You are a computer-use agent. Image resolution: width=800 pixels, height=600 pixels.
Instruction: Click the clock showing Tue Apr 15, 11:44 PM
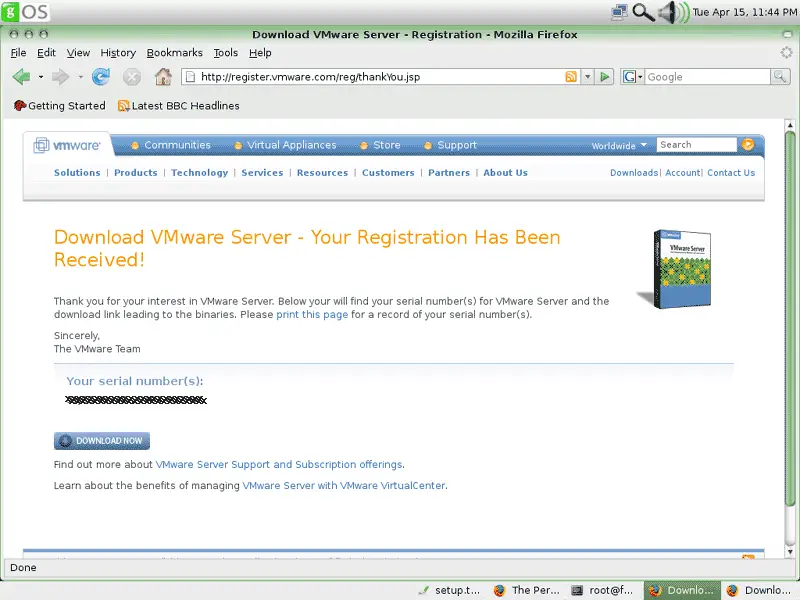coord(744,12)
